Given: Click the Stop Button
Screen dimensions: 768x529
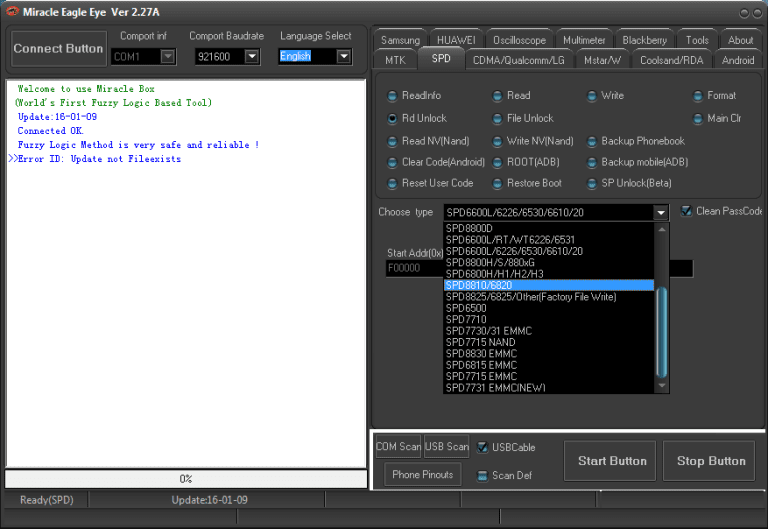Looking at the screenshot, I should [x=709, y=461].
